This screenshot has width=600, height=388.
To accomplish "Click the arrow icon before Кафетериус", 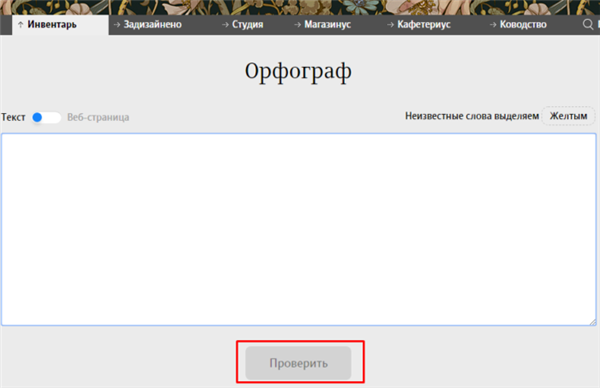I will (x=390, y=24).
